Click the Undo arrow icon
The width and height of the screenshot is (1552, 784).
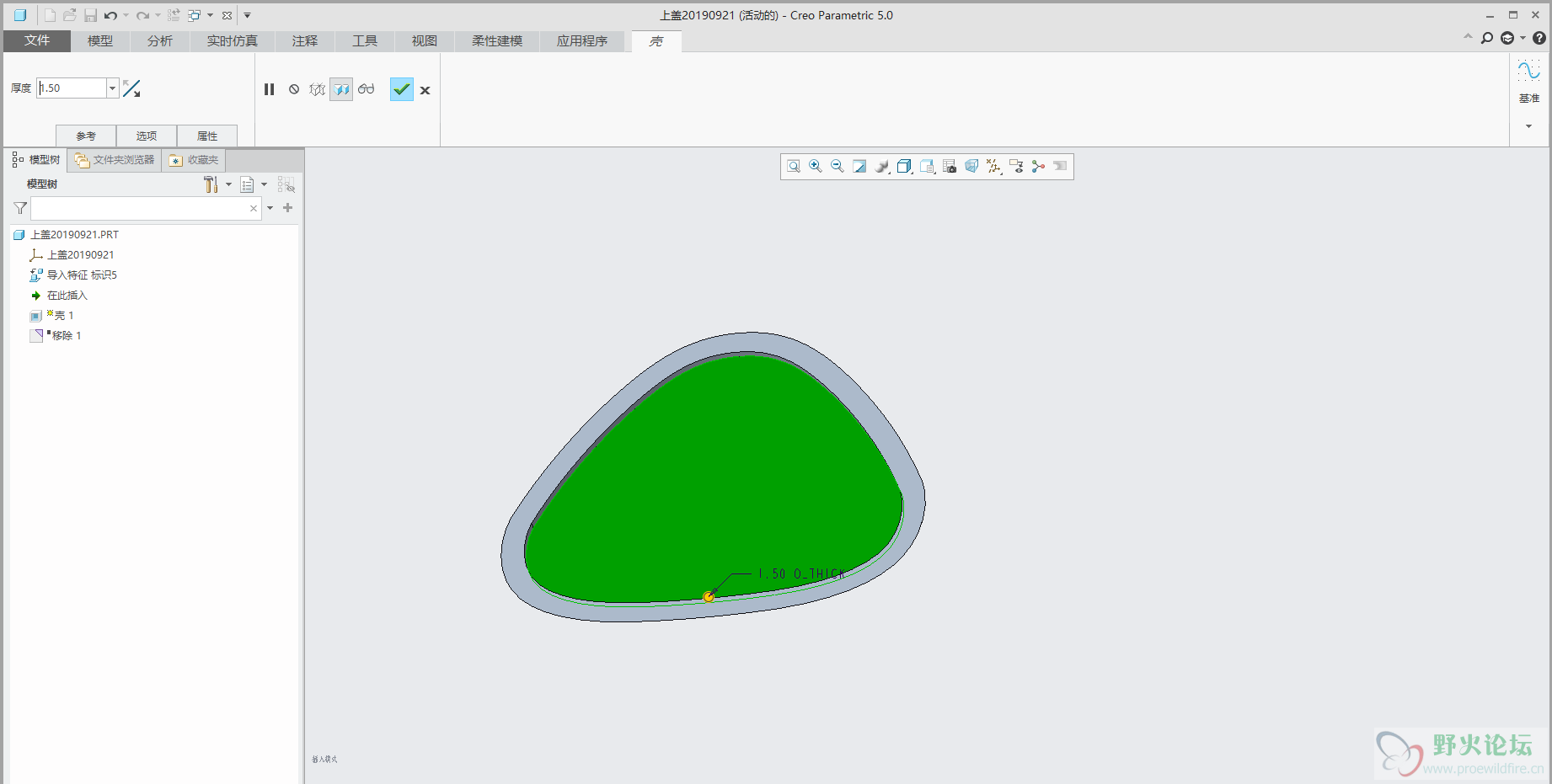coord(110,15)
